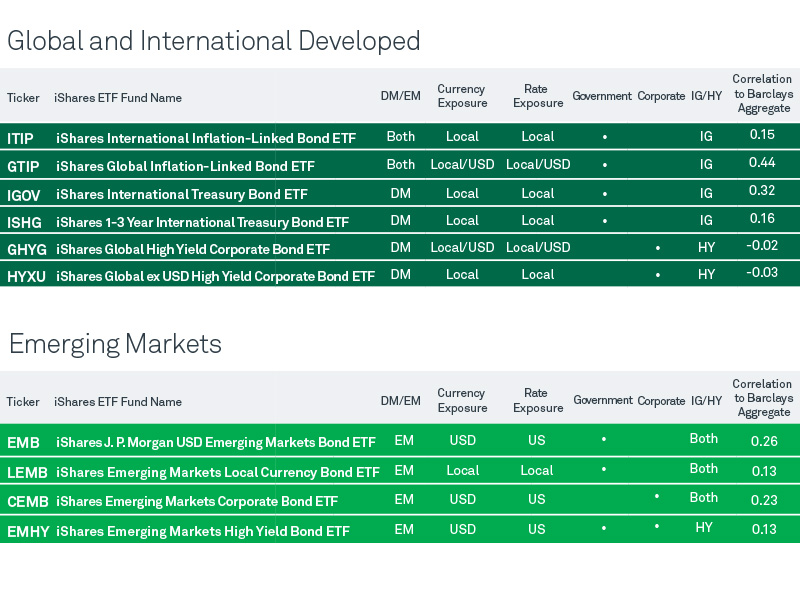Screen dimensions: 800x600
Task: Open iShares Global ex USD High Yield fund
Action: click(215, 276)
